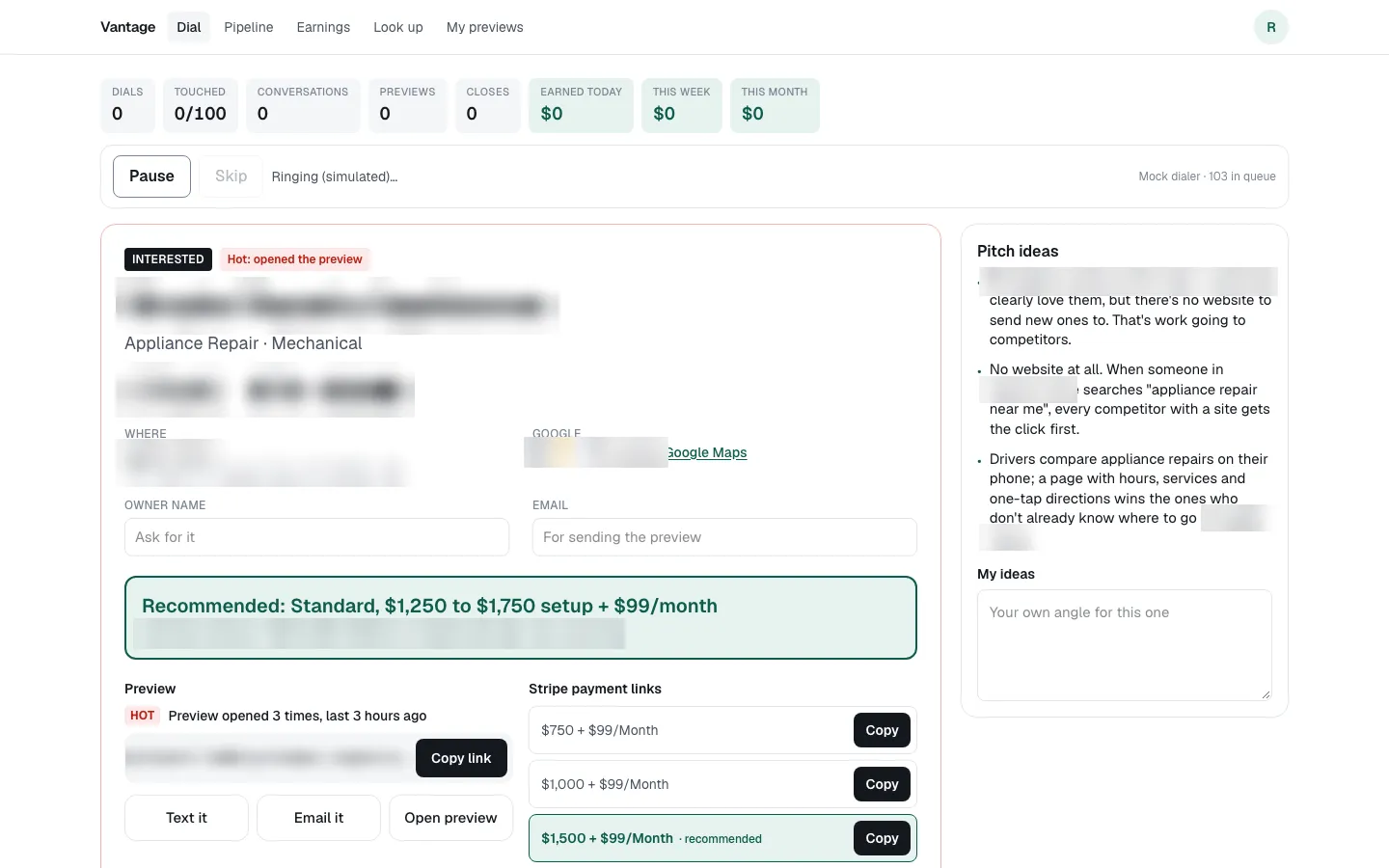Image resolution: width=1389 pixels, height=868 pixels.
Task: Click the Email it button
Action: (318, 818)
